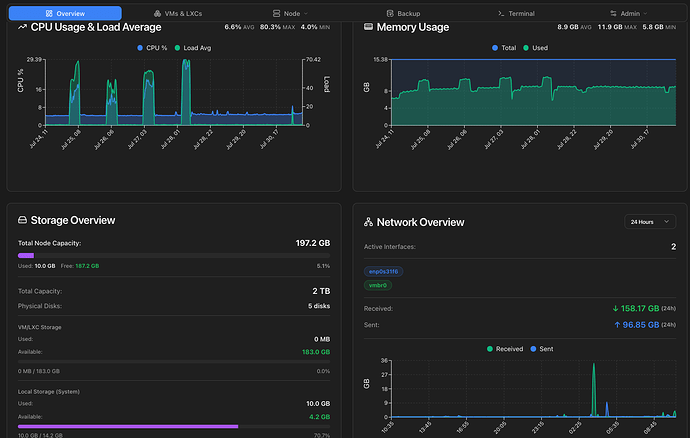
Task: Select the enp0s31f6 interface badge
Action: (383, 272)
